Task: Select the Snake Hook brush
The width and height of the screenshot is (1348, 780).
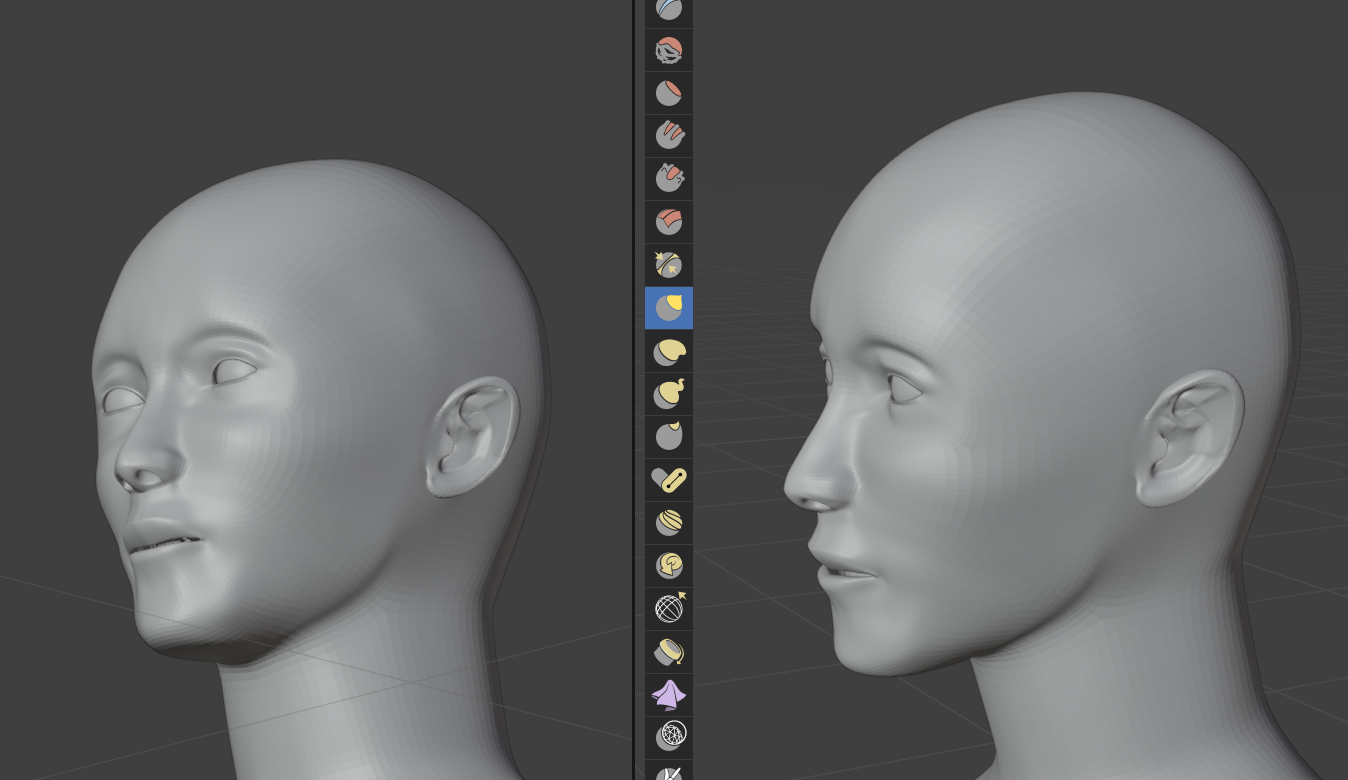Action: [x=669, y=393]
